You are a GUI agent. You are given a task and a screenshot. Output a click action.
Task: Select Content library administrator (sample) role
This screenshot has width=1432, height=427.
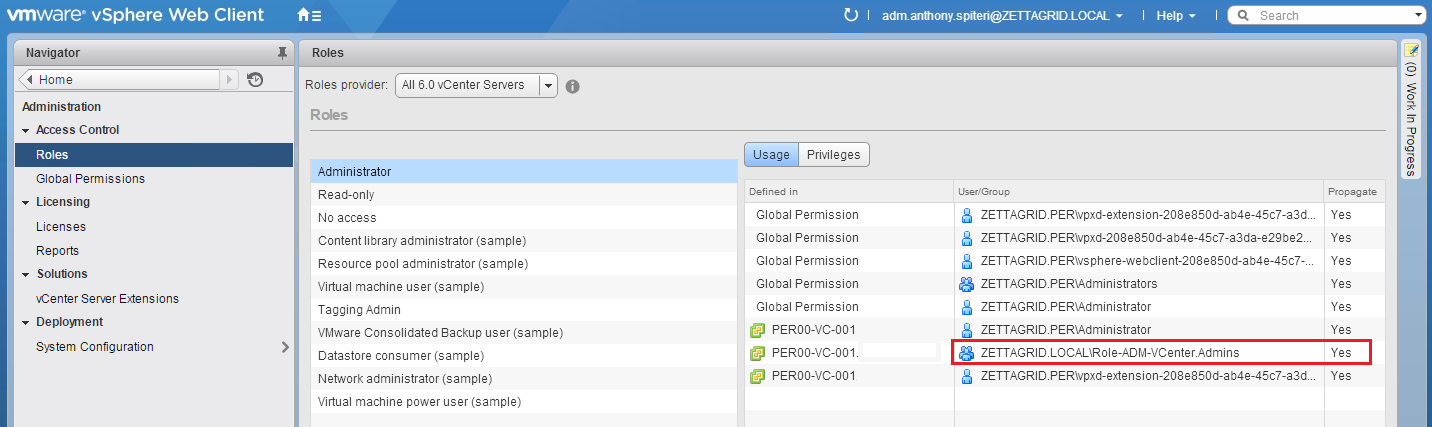tap(524, 241)
